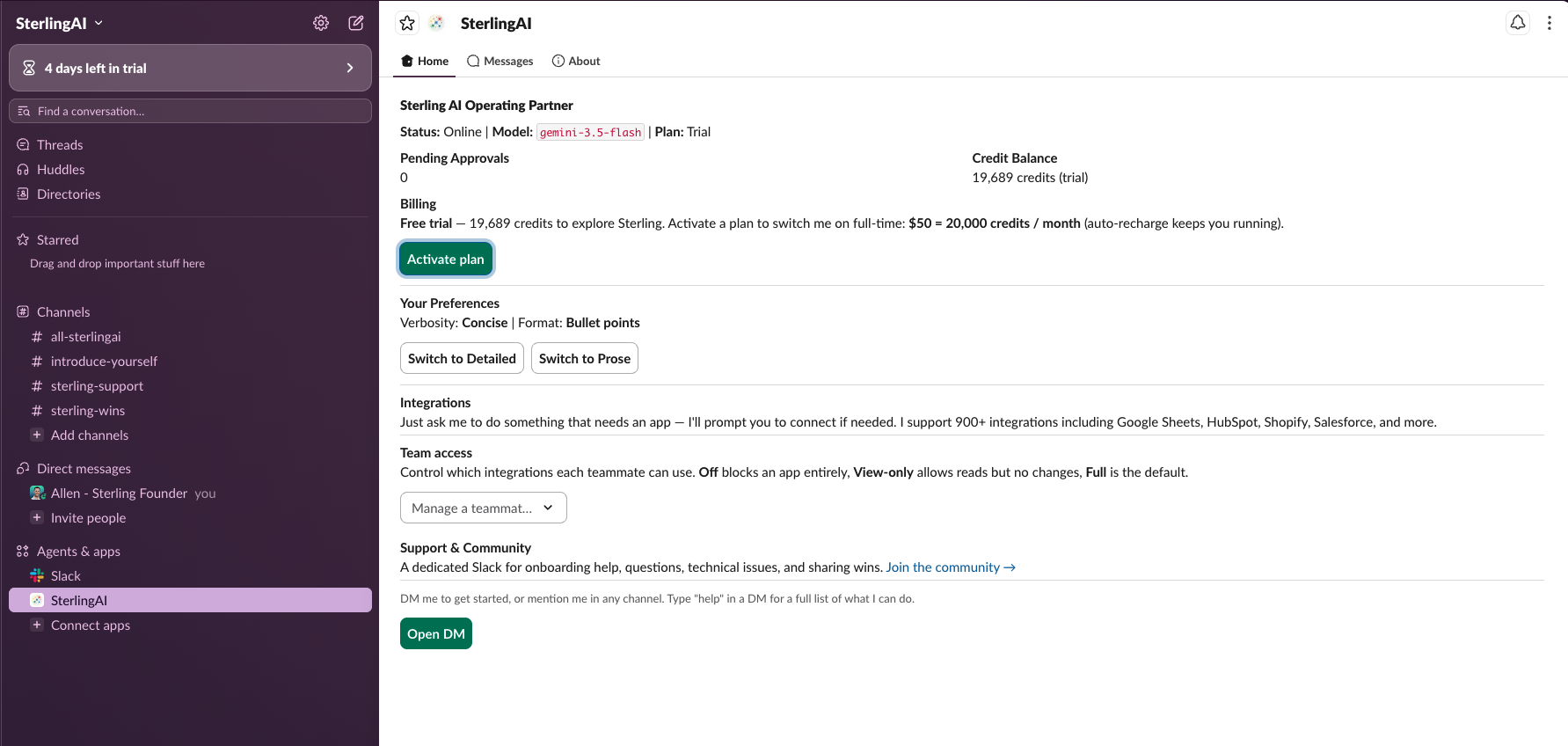Viewport: 1568px width, 746px height.
Task: Open notification bell settings
Action: pyautogui.click(x=1518, y=23)
